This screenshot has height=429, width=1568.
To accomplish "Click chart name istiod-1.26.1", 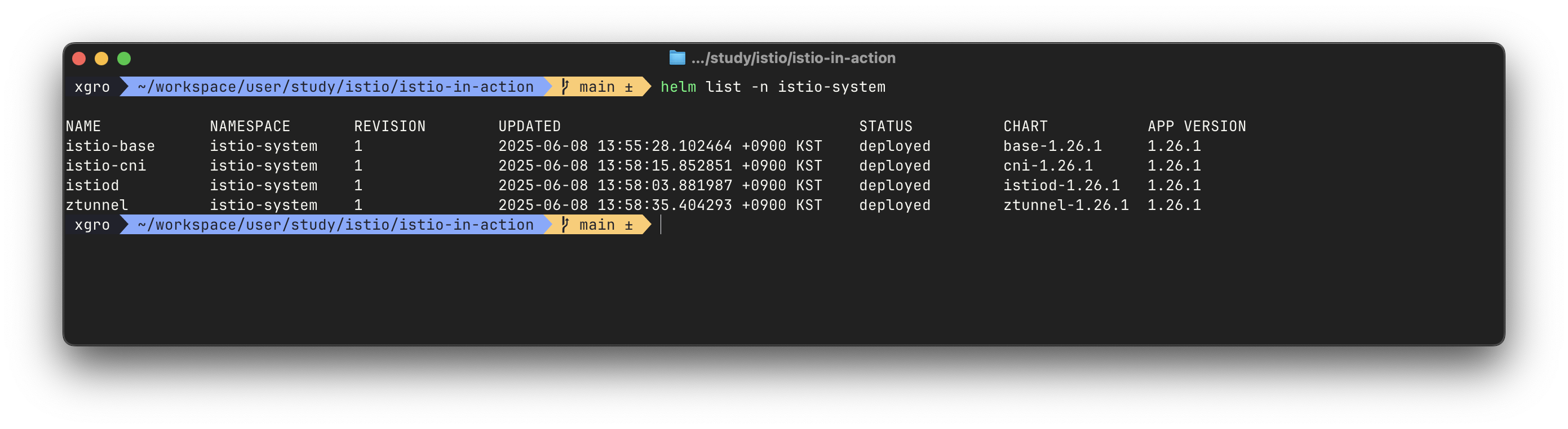I will 1061,185.
